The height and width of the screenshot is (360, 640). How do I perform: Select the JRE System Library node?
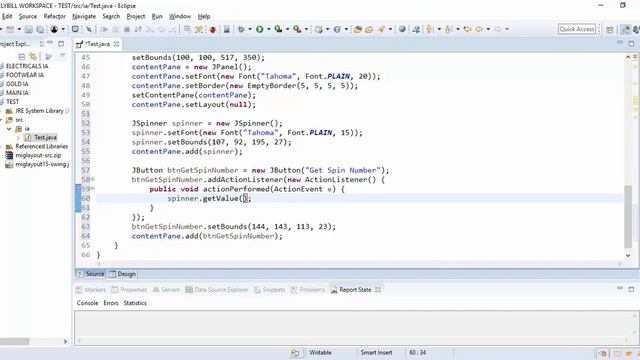point(37,111)
